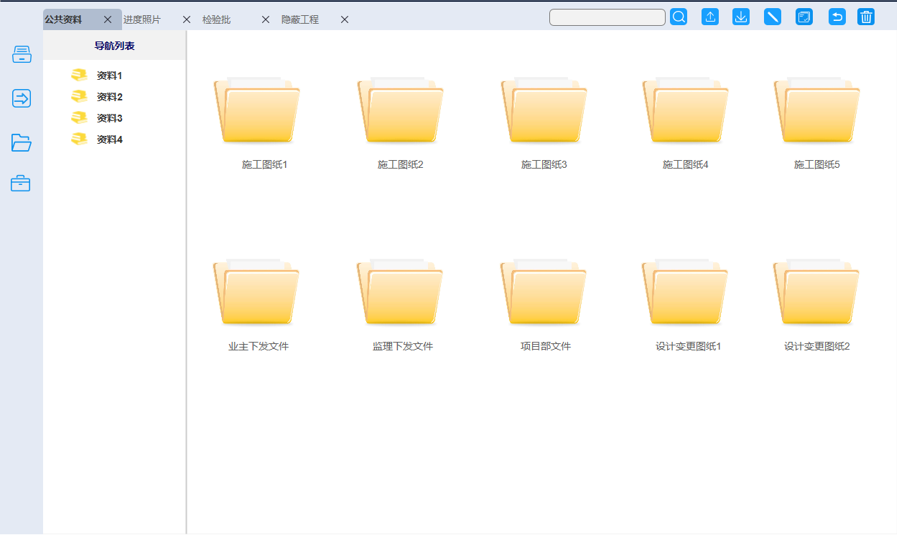Switch to the 进度照片 tab
This screenshot has height=535, width=897.
[142, 20]
